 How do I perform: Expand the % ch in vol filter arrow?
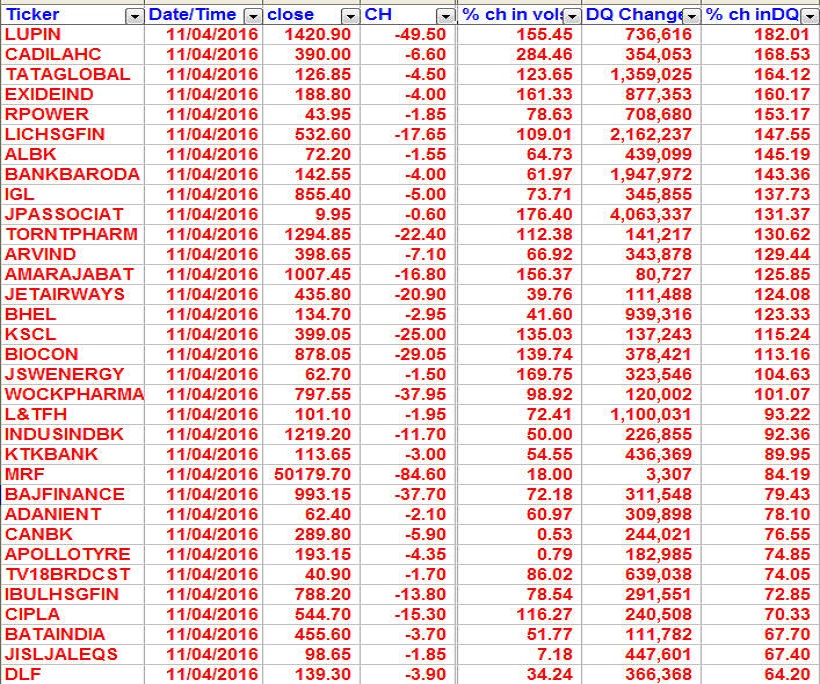[571, 16]
